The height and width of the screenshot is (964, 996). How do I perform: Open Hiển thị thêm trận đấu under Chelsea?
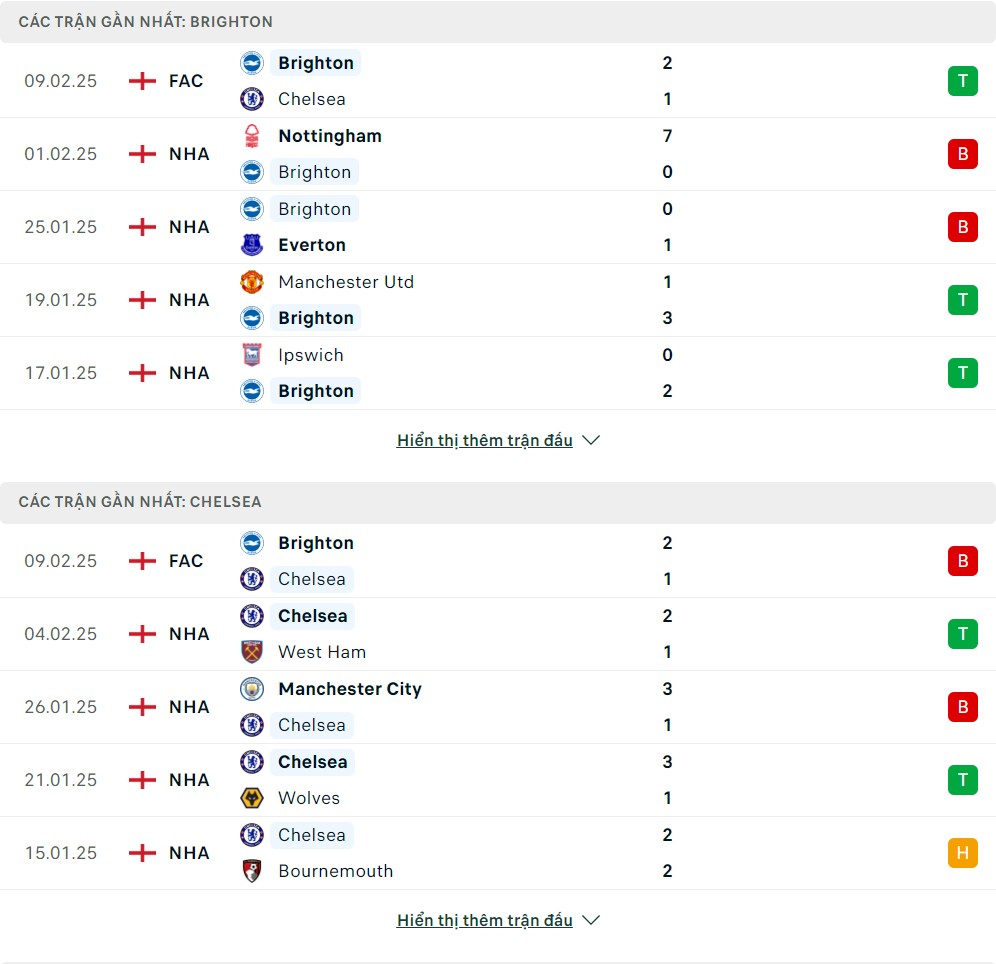pyautogui.click(x=485, y=920)
